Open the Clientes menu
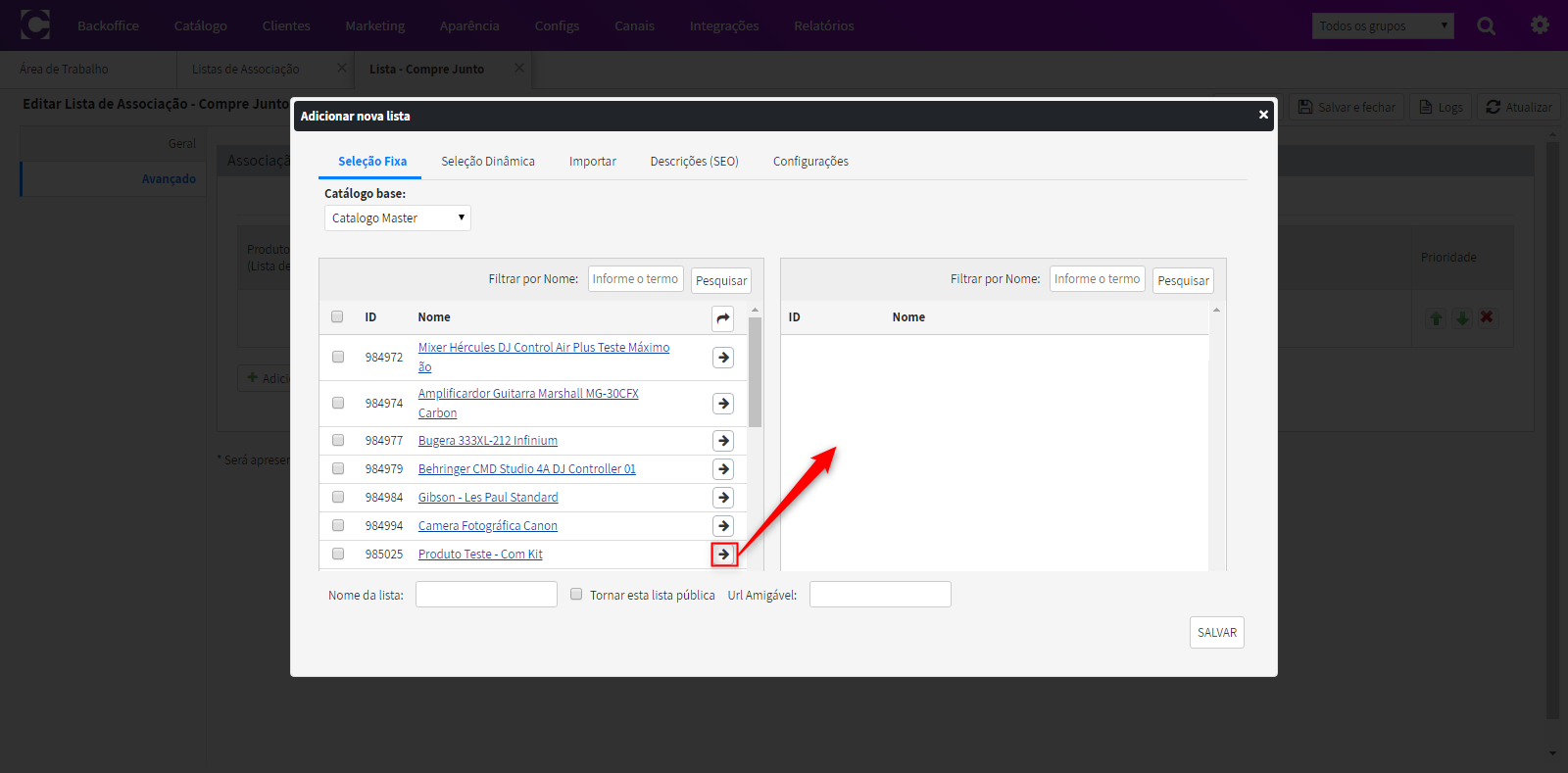The height and width of the screenshot is (773, 1568). [x=286, y=25]
